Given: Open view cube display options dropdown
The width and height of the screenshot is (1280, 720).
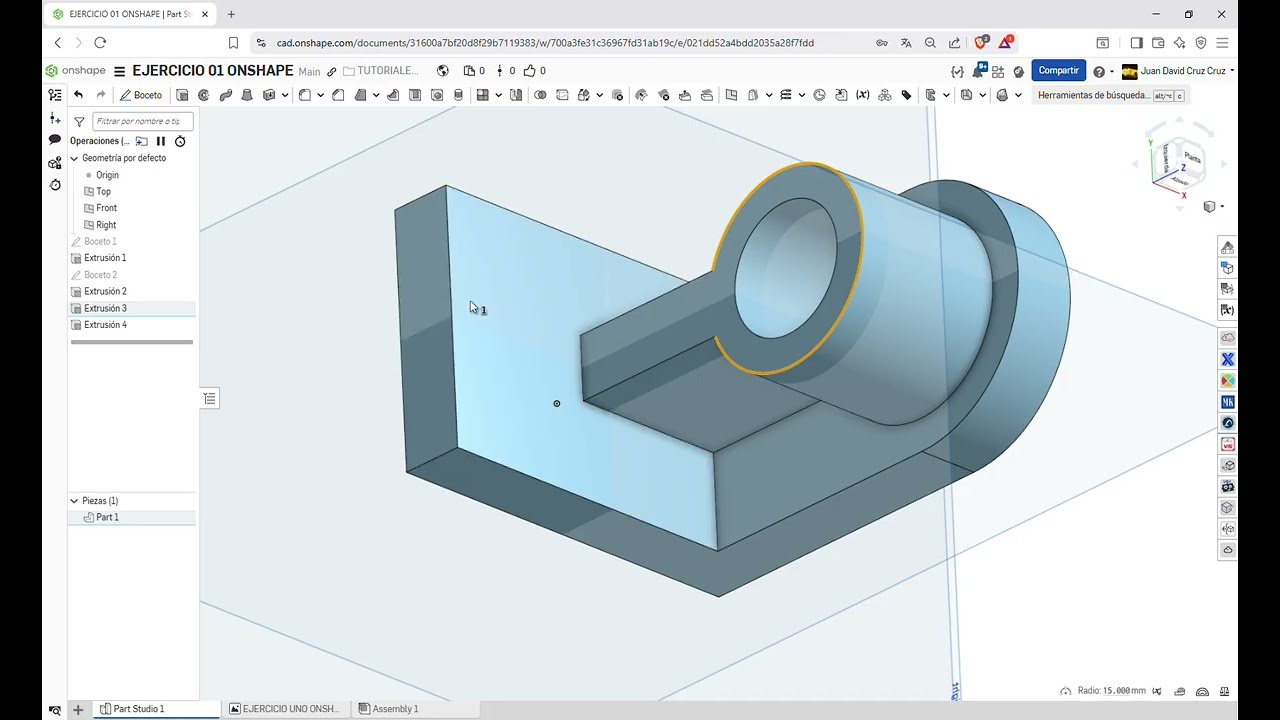Looking at the screenshot, I should [x=1213, y=207].
